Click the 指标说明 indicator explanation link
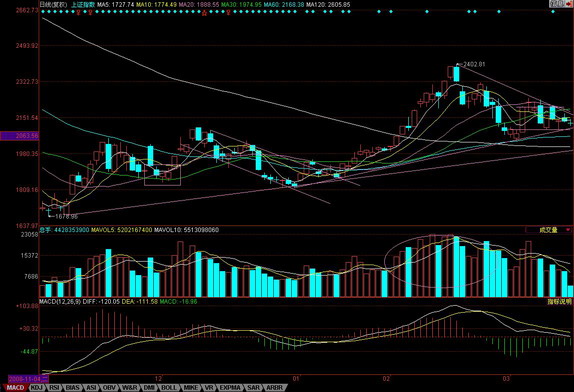This screenshot has height=392, width=574. coord(559,302)
